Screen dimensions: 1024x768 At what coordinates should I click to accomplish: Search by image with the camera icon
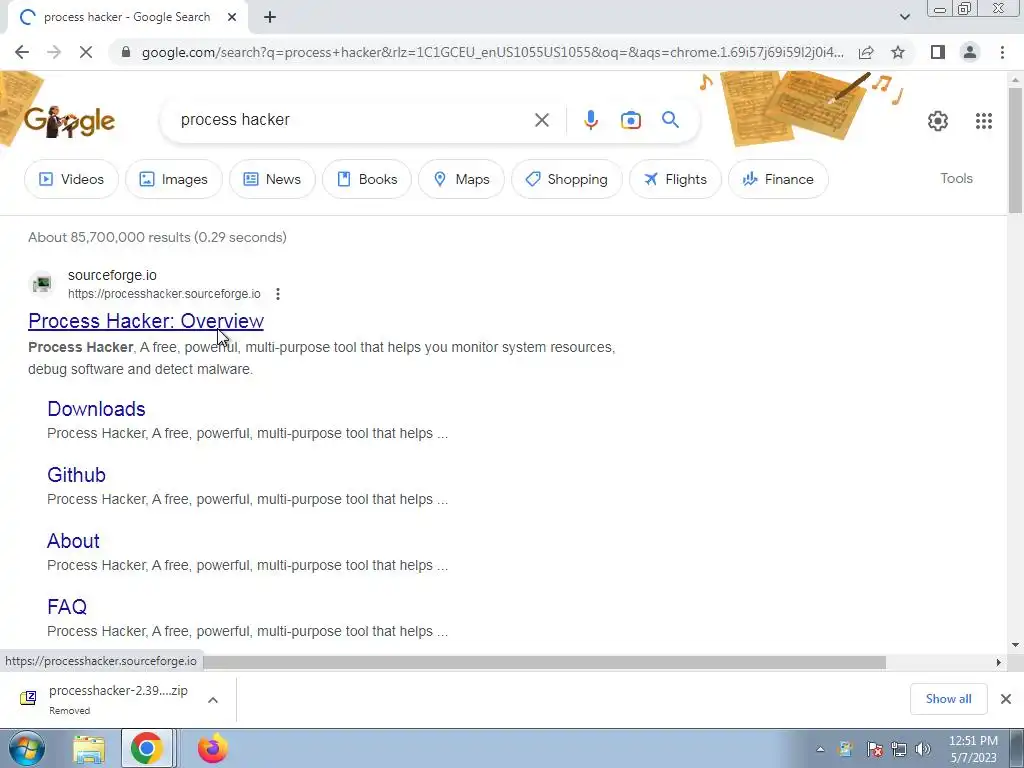(630, 120)
